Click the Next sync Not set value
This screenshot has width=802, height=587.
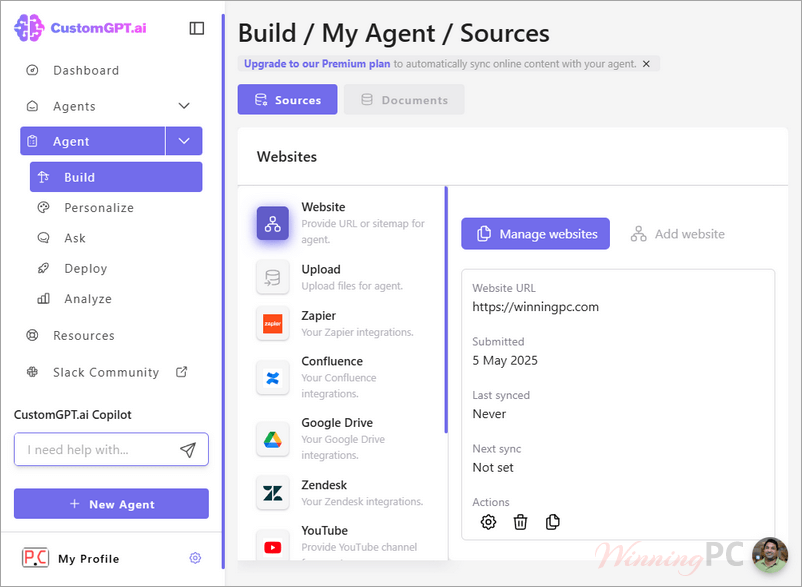(493, 467)
